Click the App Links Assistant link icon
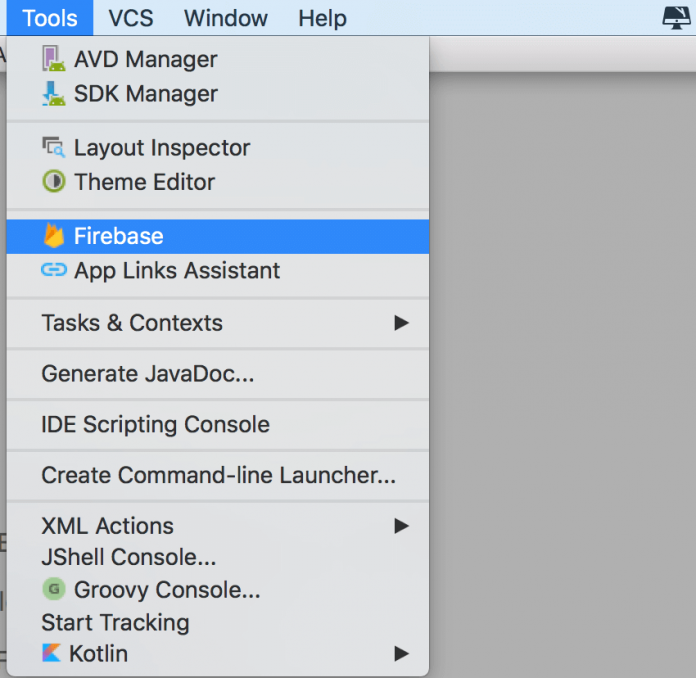Screen dimensions: 696x678 pyautogui.click(x=53, y=270)
